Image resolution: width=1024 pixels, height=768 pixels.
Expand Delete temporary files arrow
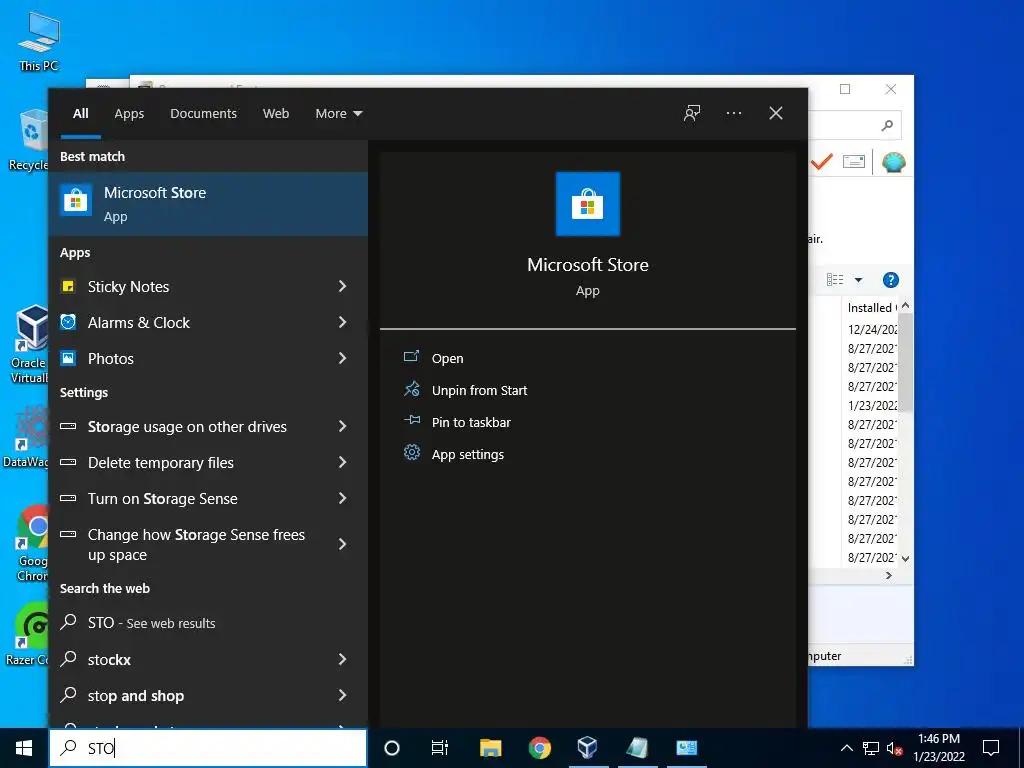coord(342,462)
